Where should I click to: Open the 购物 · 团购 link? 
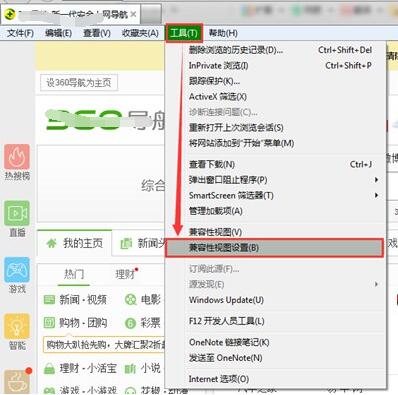pyautogui.click(x=83, y=323)
